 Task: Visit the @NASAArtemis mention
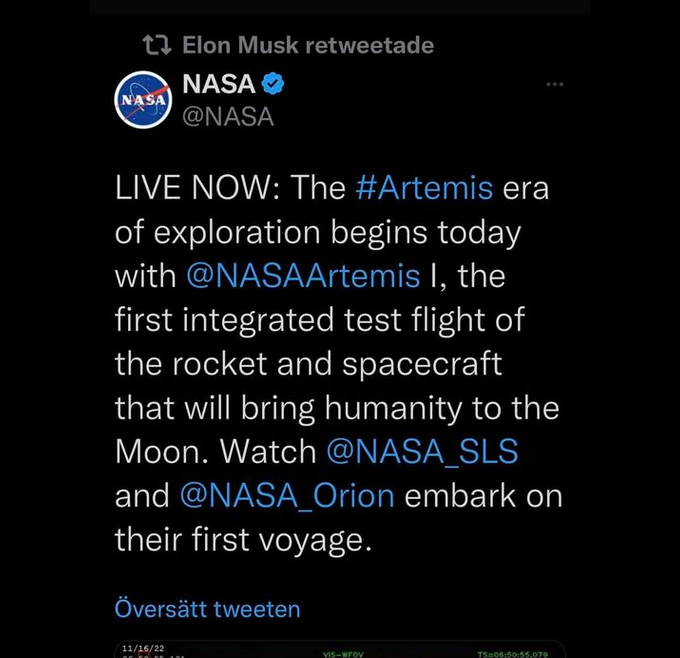point(303,276)
